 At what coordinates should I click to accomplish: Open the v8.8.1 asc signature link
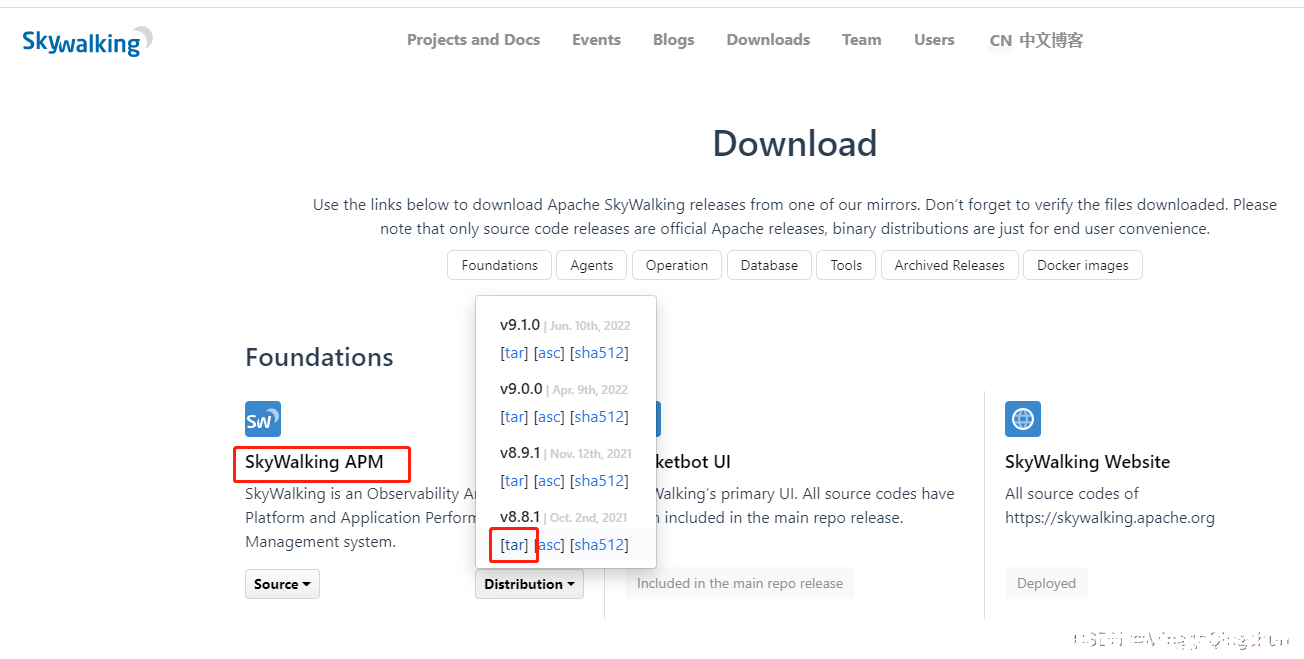549,545
